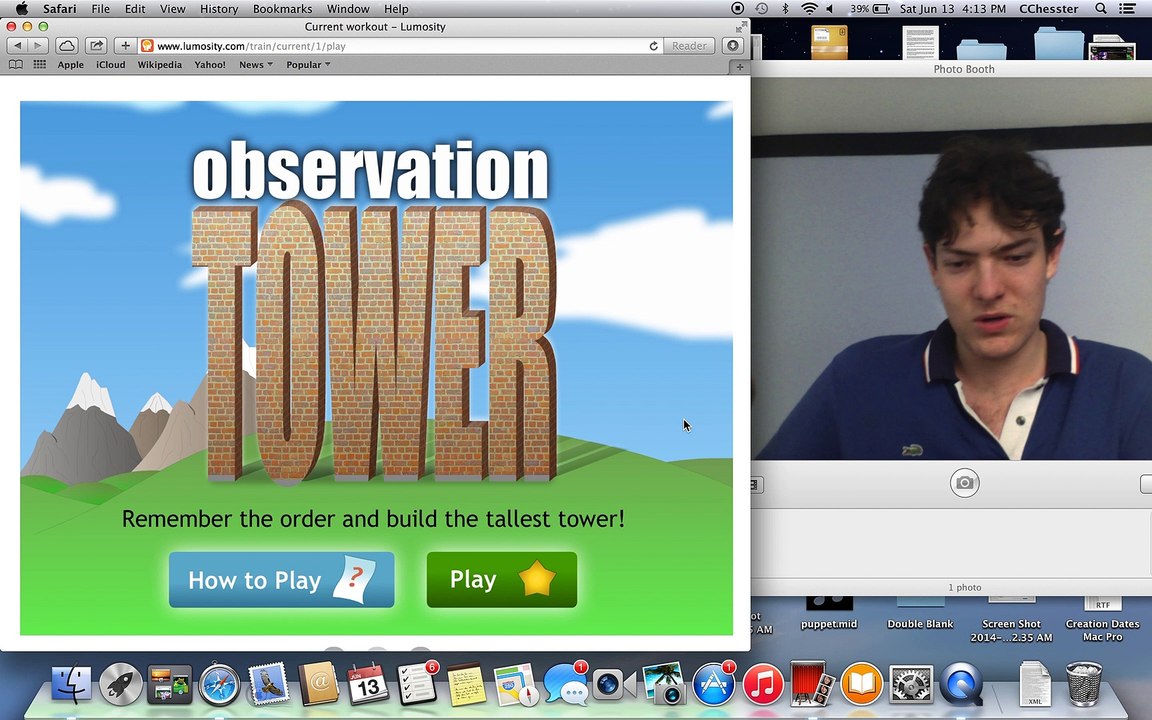Click the Reader button
The width and height of the screenshot is (1152, 720).
[x=689, y=46]
